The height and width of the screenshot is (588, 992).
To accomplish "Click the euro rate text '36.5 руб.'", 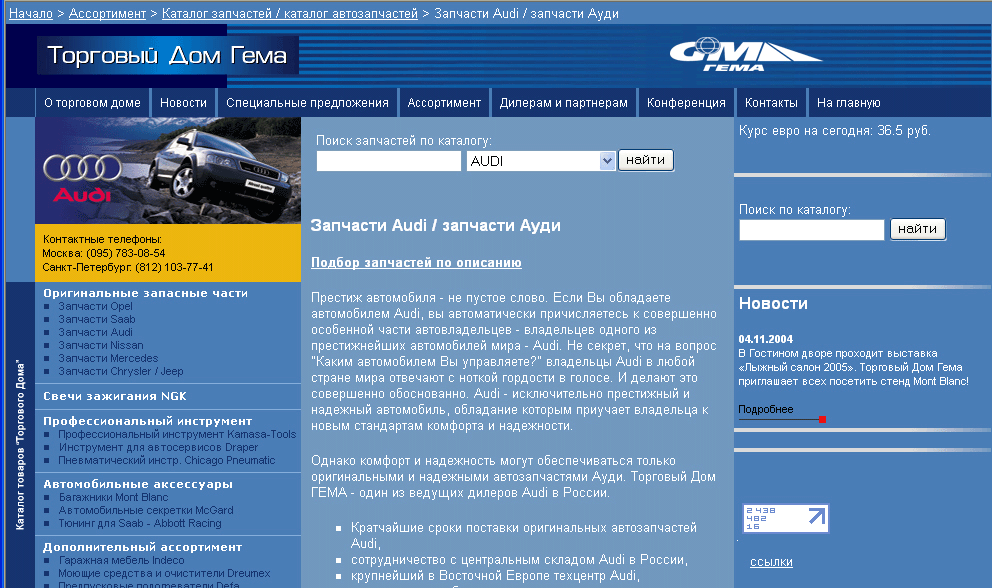I will (903, 131).
